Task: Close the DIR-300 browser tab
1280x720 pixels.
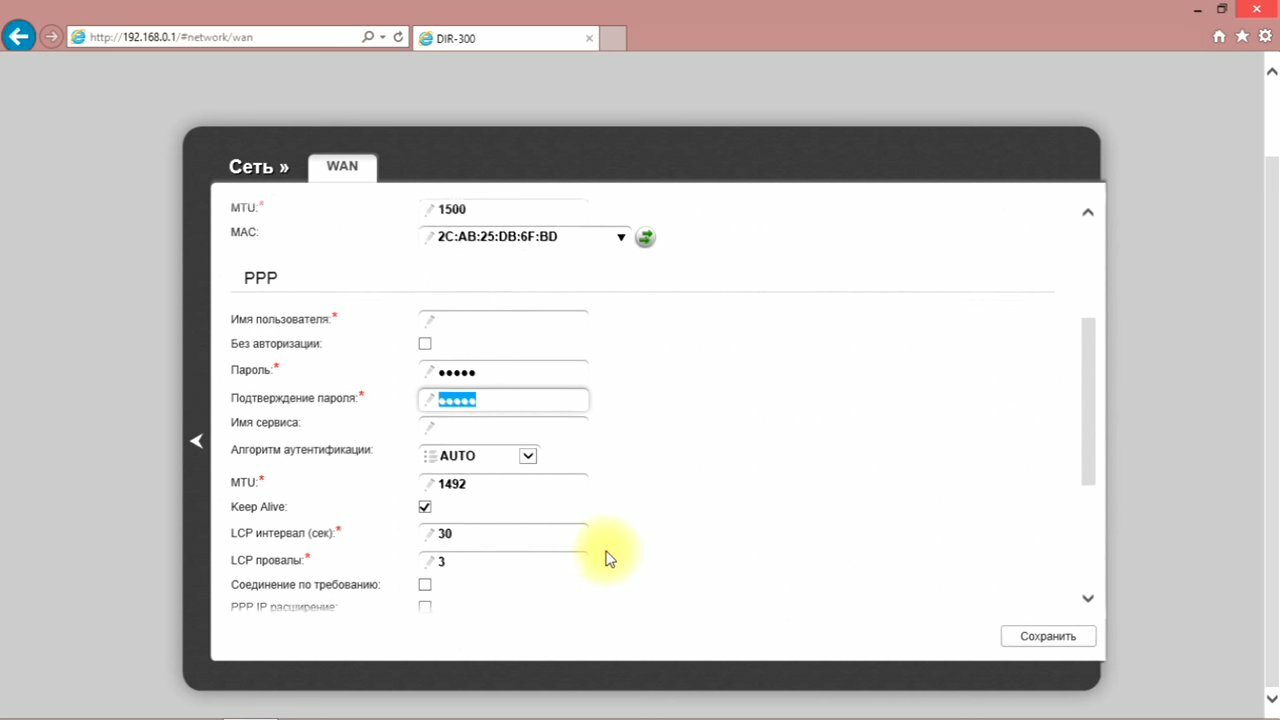Action: click(590, 39)
